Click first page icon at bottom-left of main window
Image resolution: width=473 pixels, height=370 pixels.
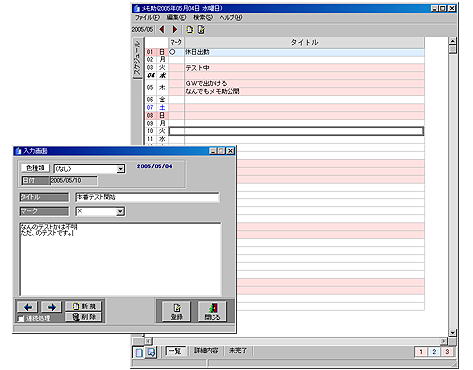(x=139, y=352)
